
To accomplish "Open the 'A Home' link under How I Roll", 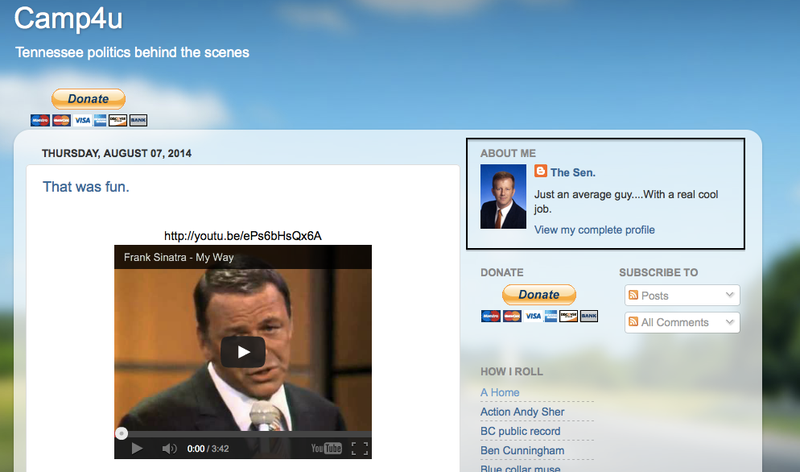I will [500, 392].
